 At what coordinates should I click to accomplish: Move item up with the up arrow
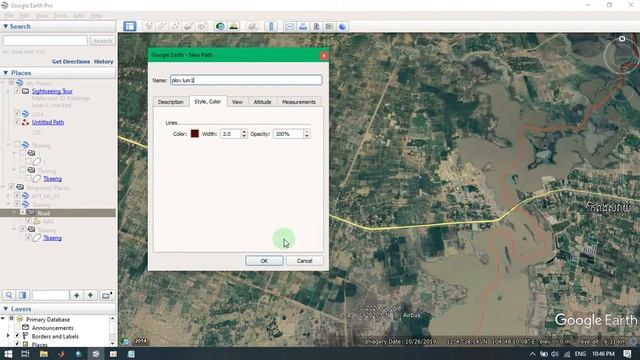[76, 295]
